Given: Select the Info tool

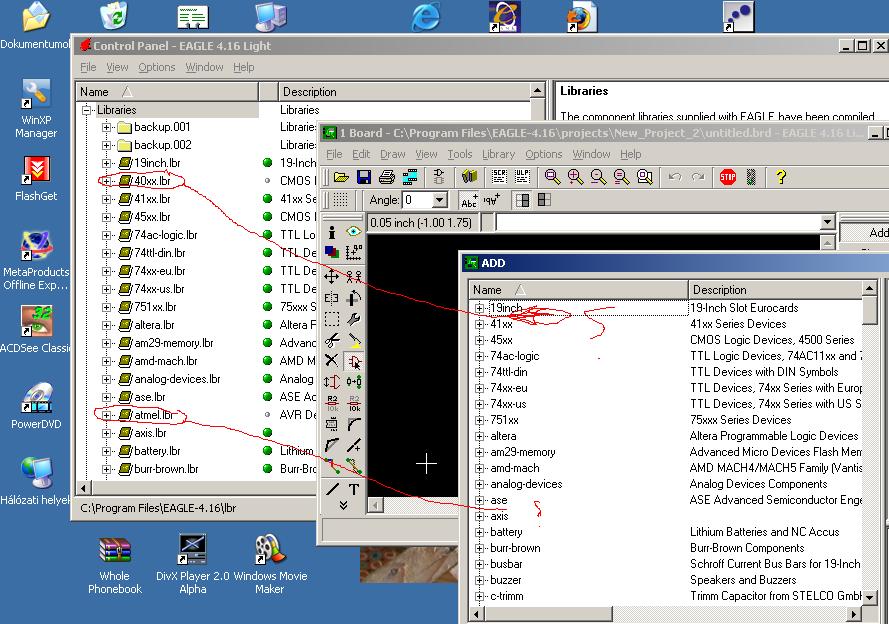Looking at the screenshot, I should pyautogui.click(x=332, y=232).
